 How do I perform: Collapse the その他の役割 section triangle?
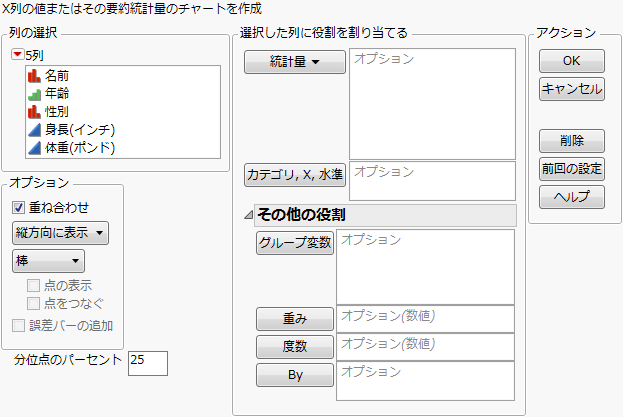[x=248, y=215]
